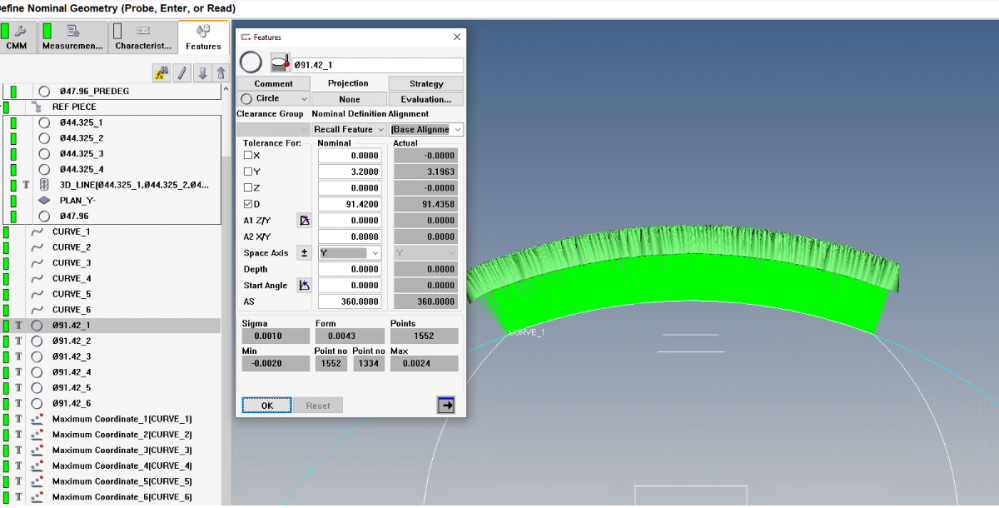The image size is (999, 508).
Task: Click the Start Angle icon button
Action: pyautogui.click(x=304, y=285)
